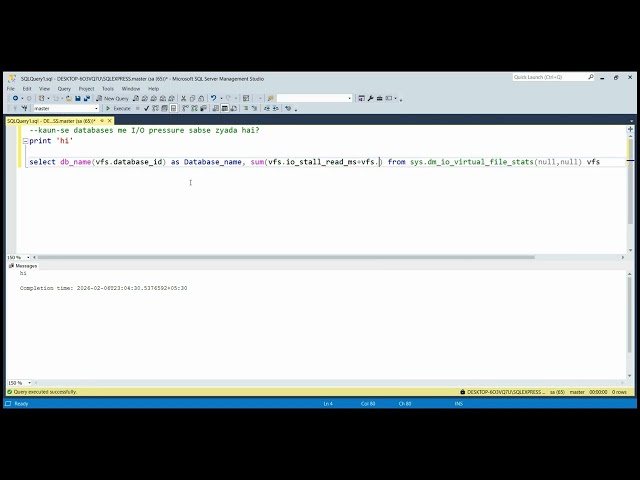Open the Find combo box dropdown arrow

[349, 98]
